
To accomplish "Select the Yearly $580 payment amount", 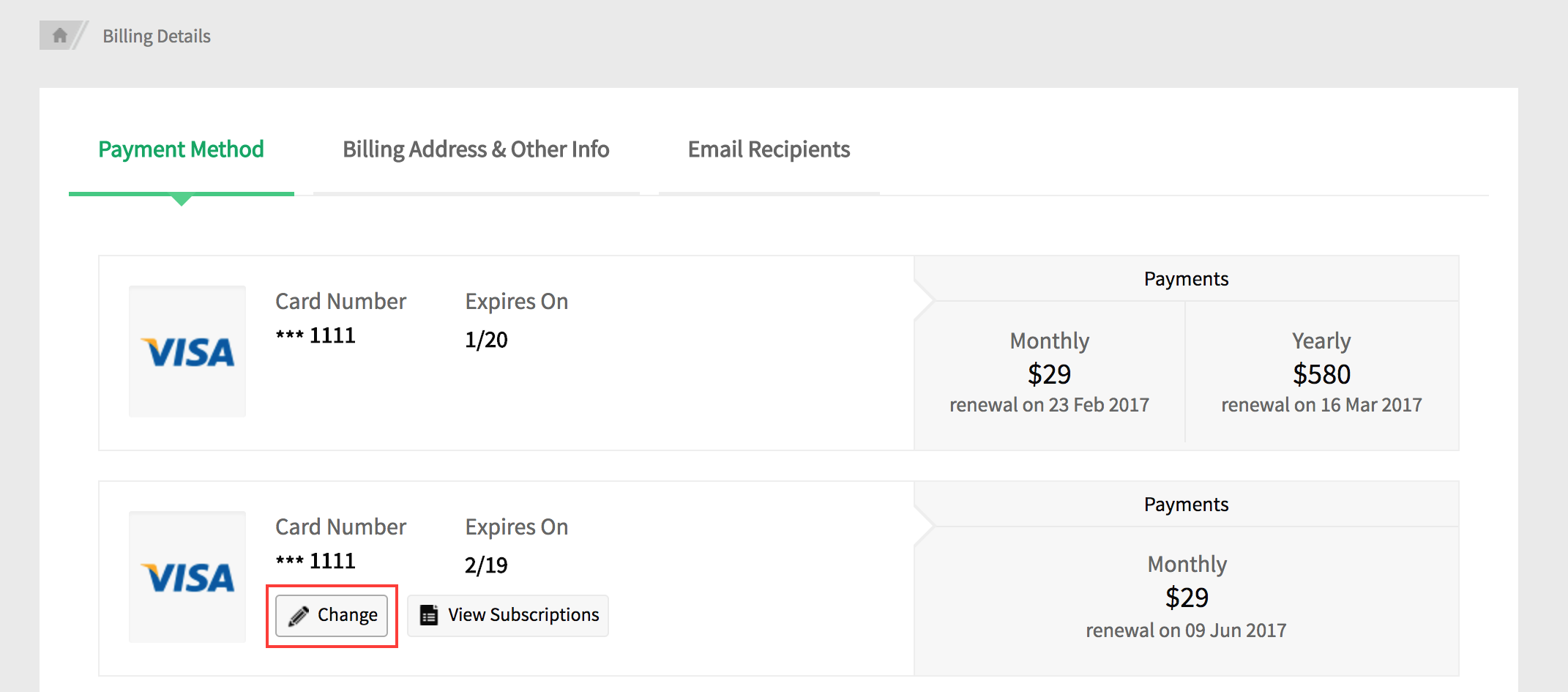I will [1321, 374].
